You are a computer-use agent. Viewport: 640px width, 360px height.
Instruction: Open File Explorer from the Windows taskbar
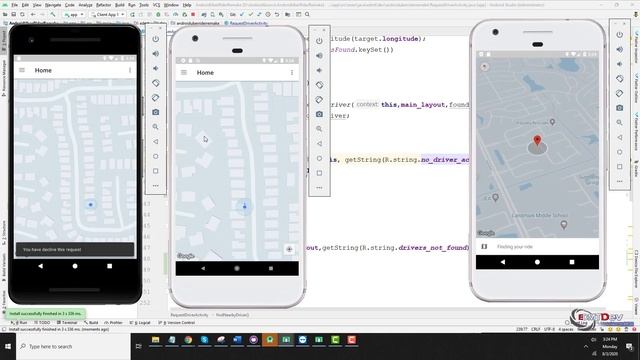(x=156, y=340)
